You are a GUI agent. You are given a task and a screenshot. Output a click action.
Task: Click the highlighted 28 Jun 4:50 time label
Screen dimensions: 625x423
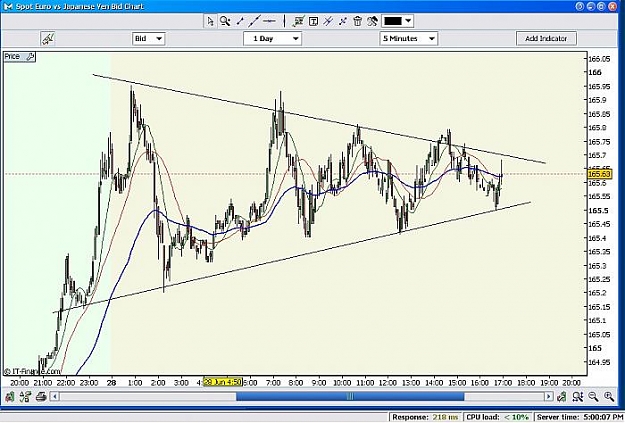coord(222,382)
